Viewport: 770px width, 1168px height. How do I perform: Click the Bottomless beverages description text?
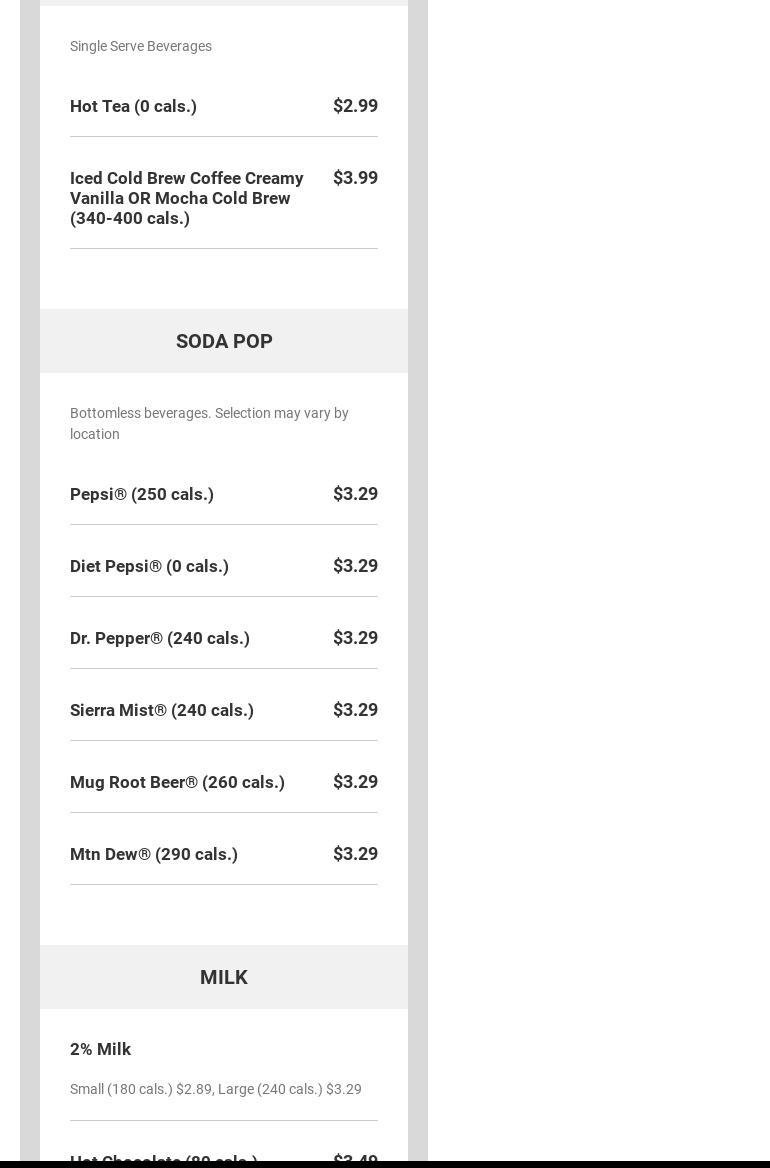209,423
